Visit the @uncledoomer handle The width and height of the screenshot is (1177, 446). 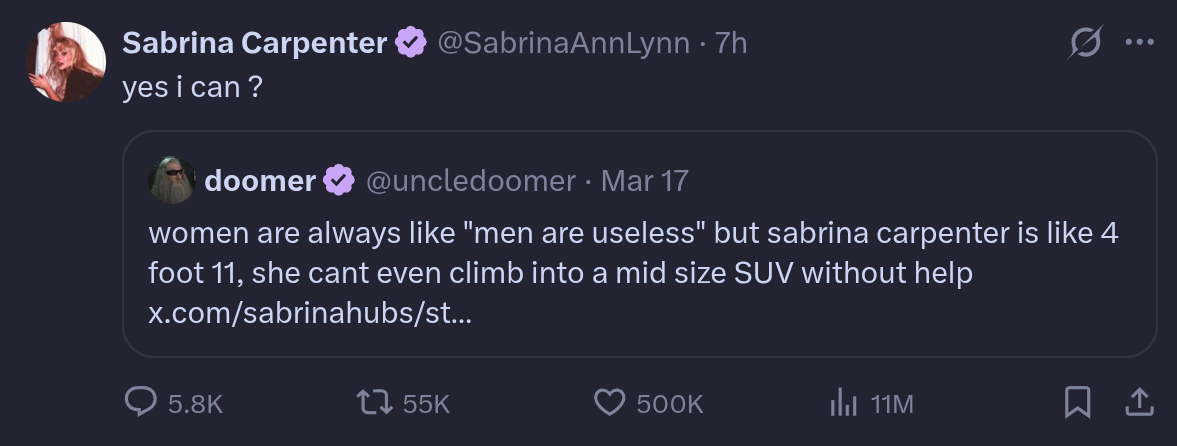click(471, 181)
